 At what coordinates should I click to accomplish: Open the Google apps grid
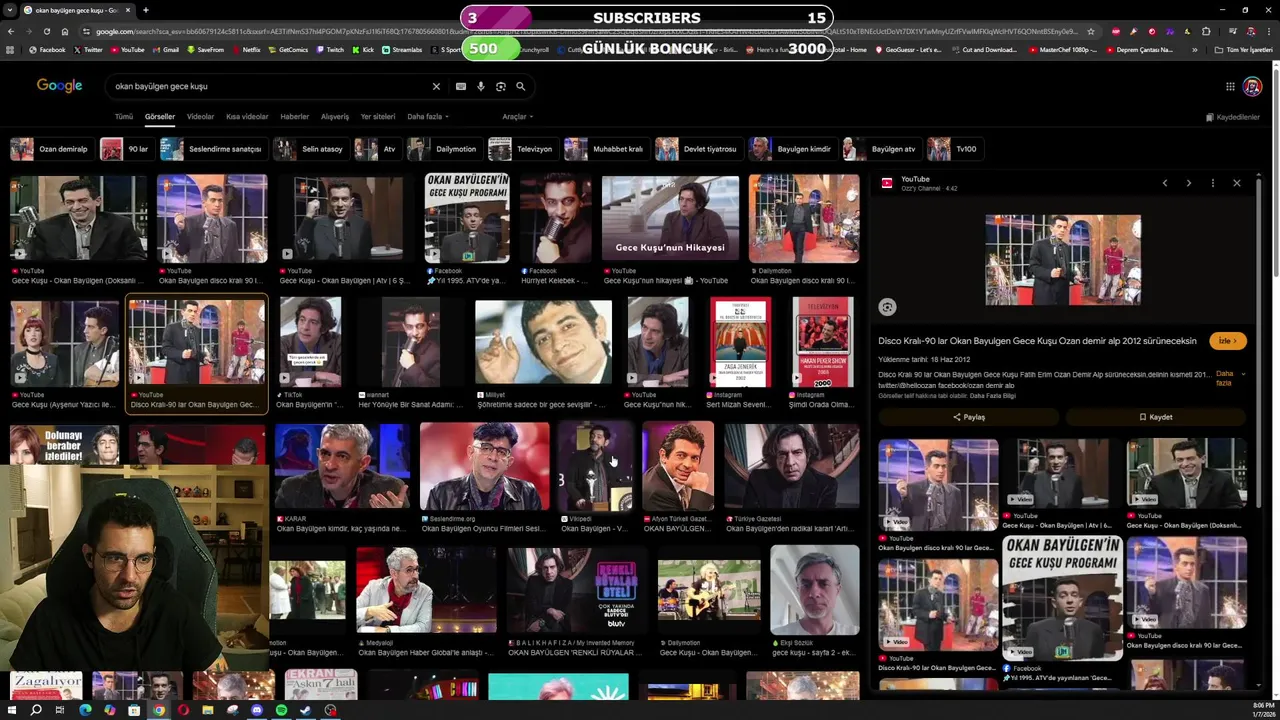coord(1230,87)
